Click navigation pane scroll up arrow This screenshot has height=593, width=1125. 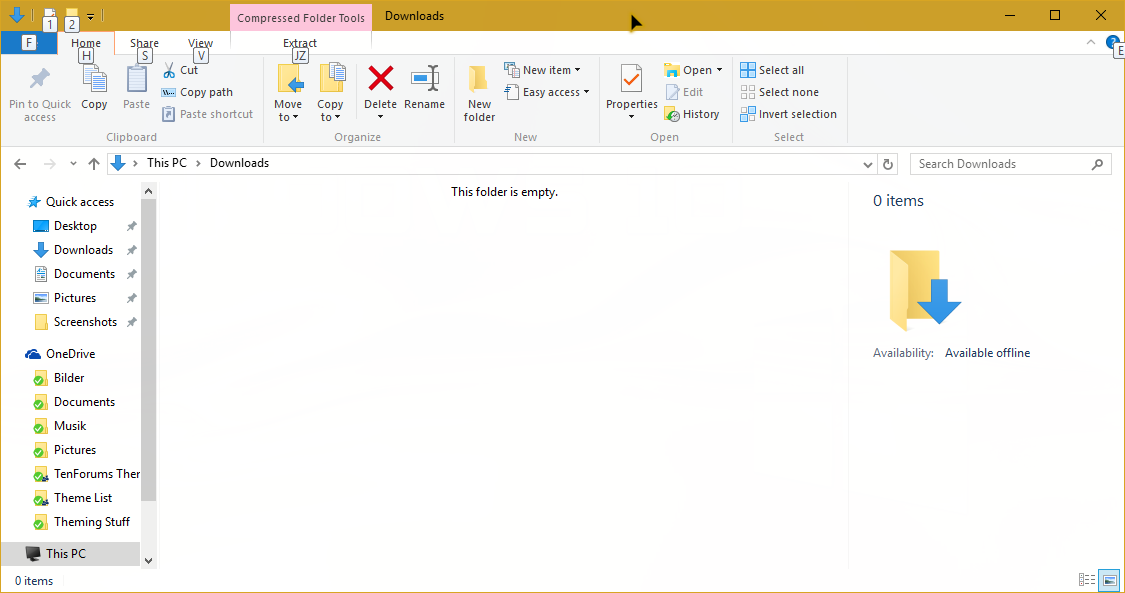149,191
